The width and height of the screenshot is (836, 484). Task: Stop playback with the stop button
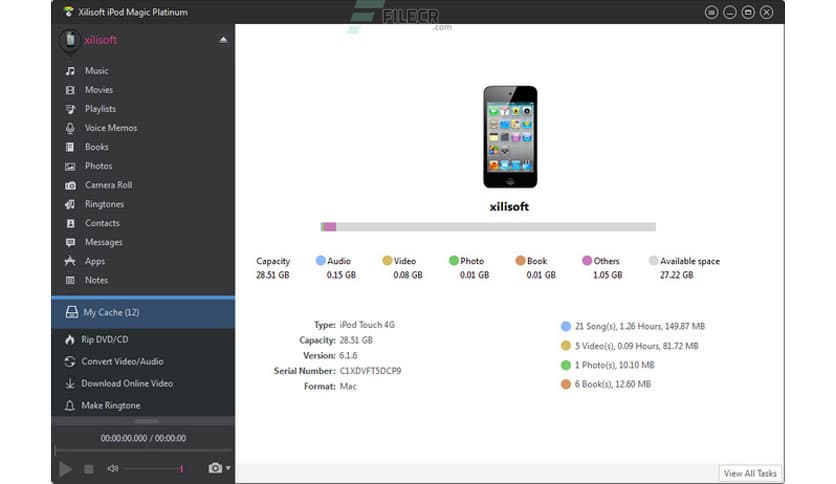89,469
